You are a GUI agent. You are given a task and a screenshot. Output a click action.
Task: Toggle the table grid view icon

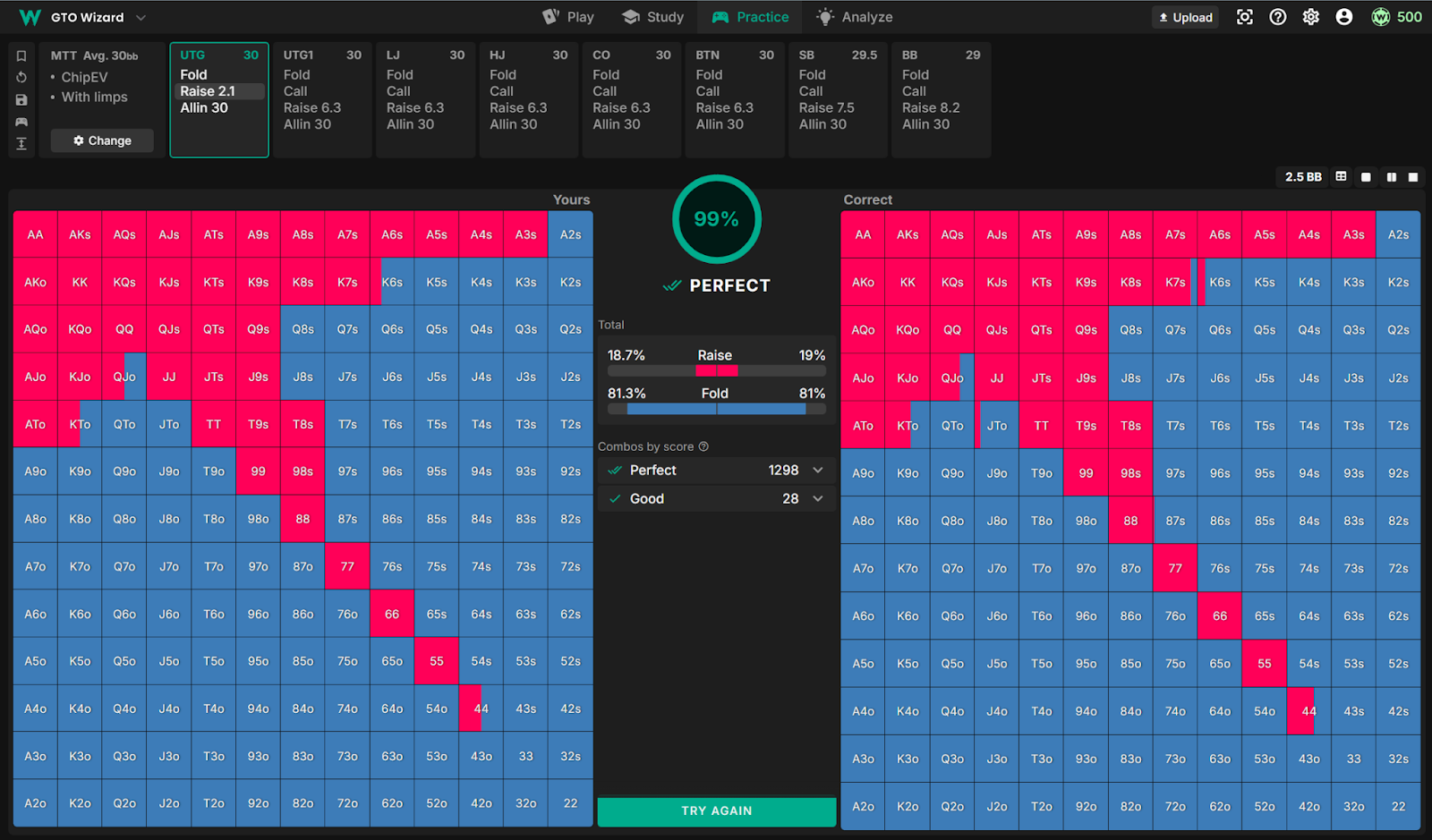click(1341, 177)
